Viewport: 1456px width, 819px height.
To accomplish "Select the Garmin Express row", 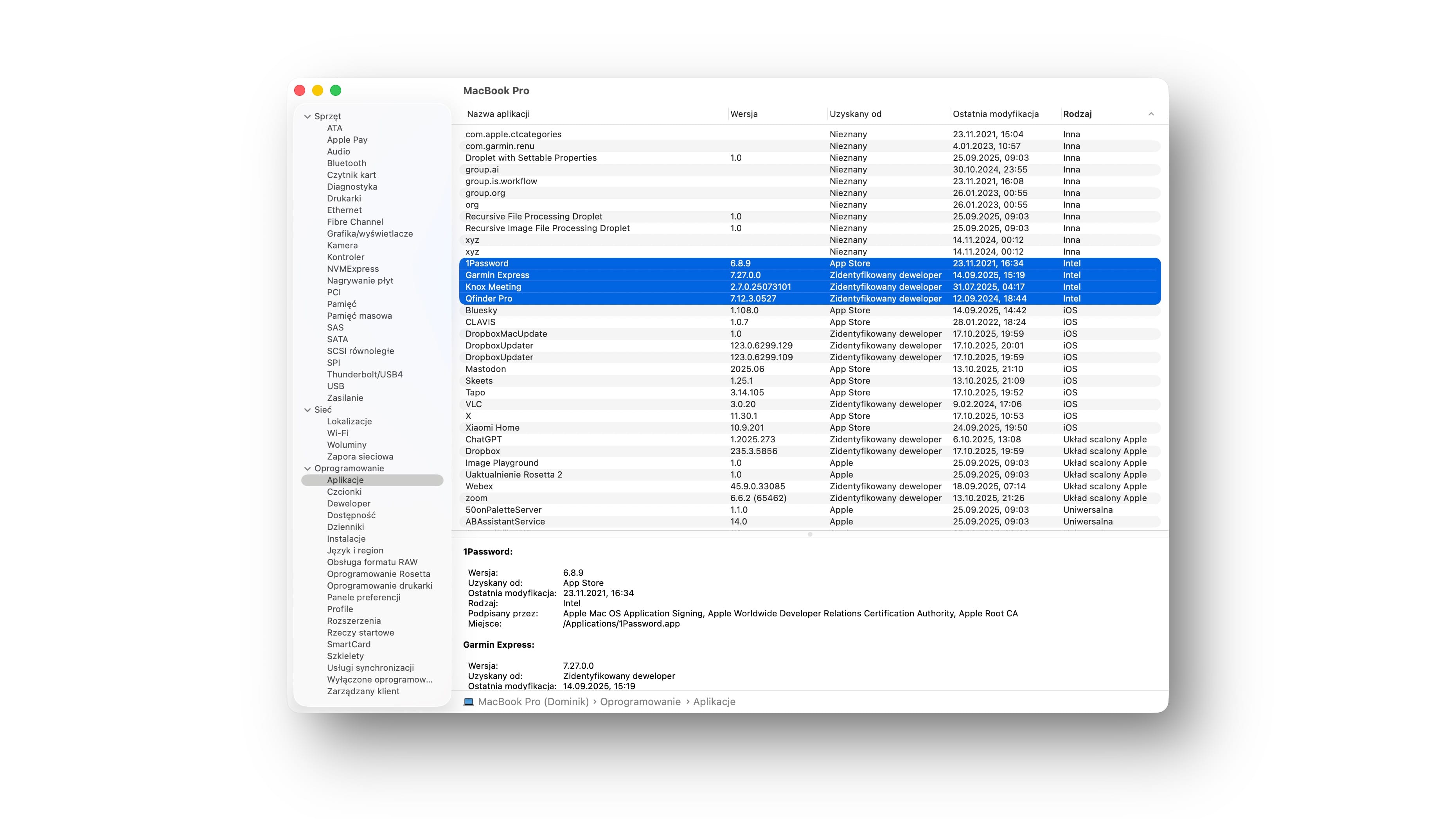I will click(497, 275).
